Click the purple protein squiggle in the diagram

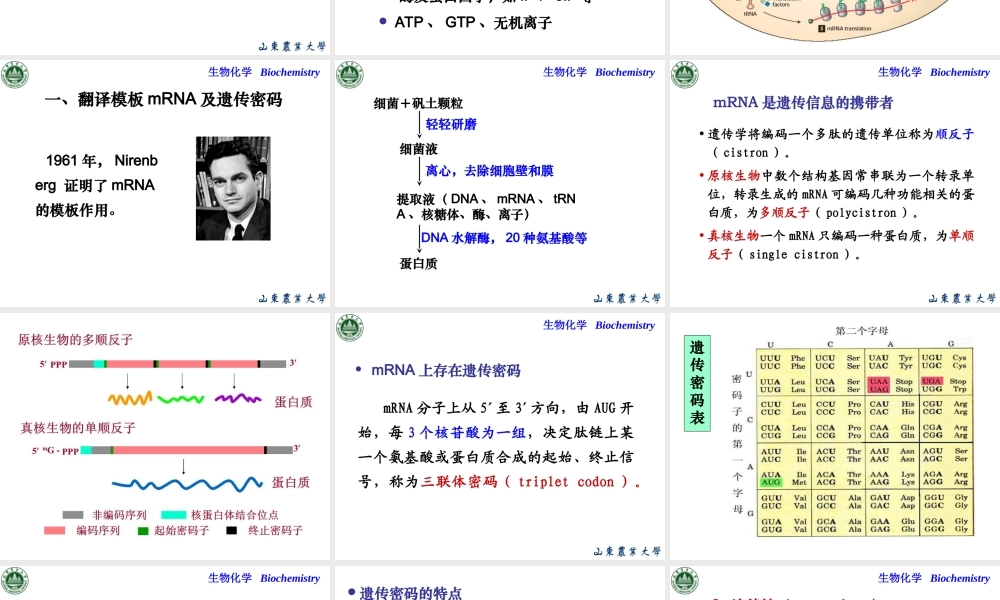(237, 398)
